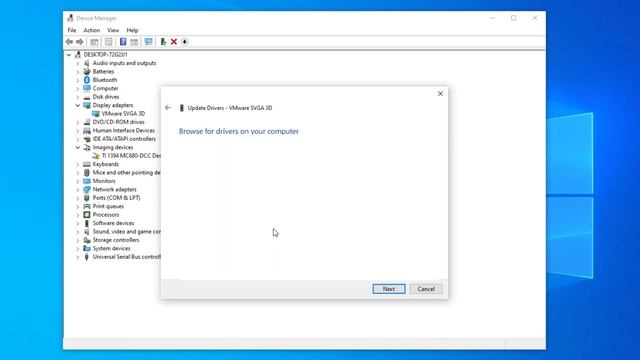Screen dimensions: 640x360
Task: Click the Processors category icon
Action: [87, 215]
